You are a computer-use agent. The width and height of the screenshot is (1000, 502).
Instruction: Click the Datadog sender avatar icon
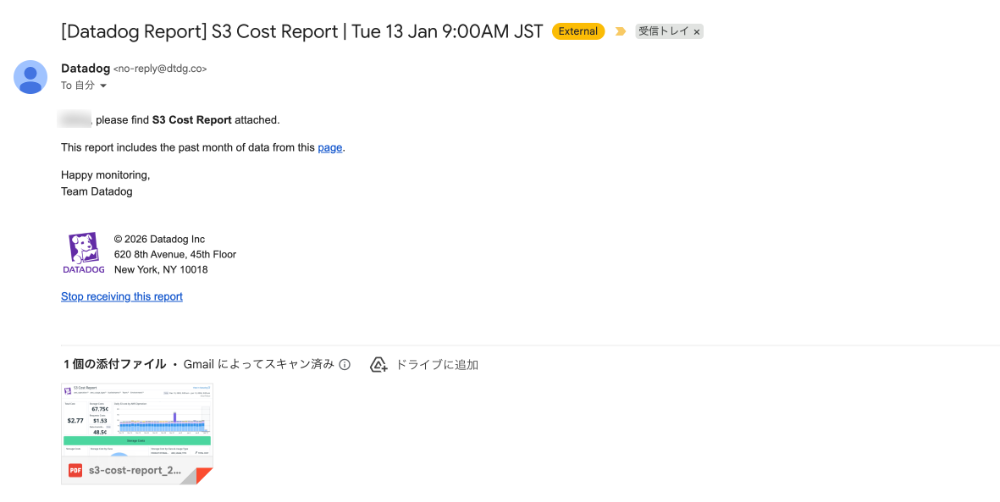tap(31, 77)
